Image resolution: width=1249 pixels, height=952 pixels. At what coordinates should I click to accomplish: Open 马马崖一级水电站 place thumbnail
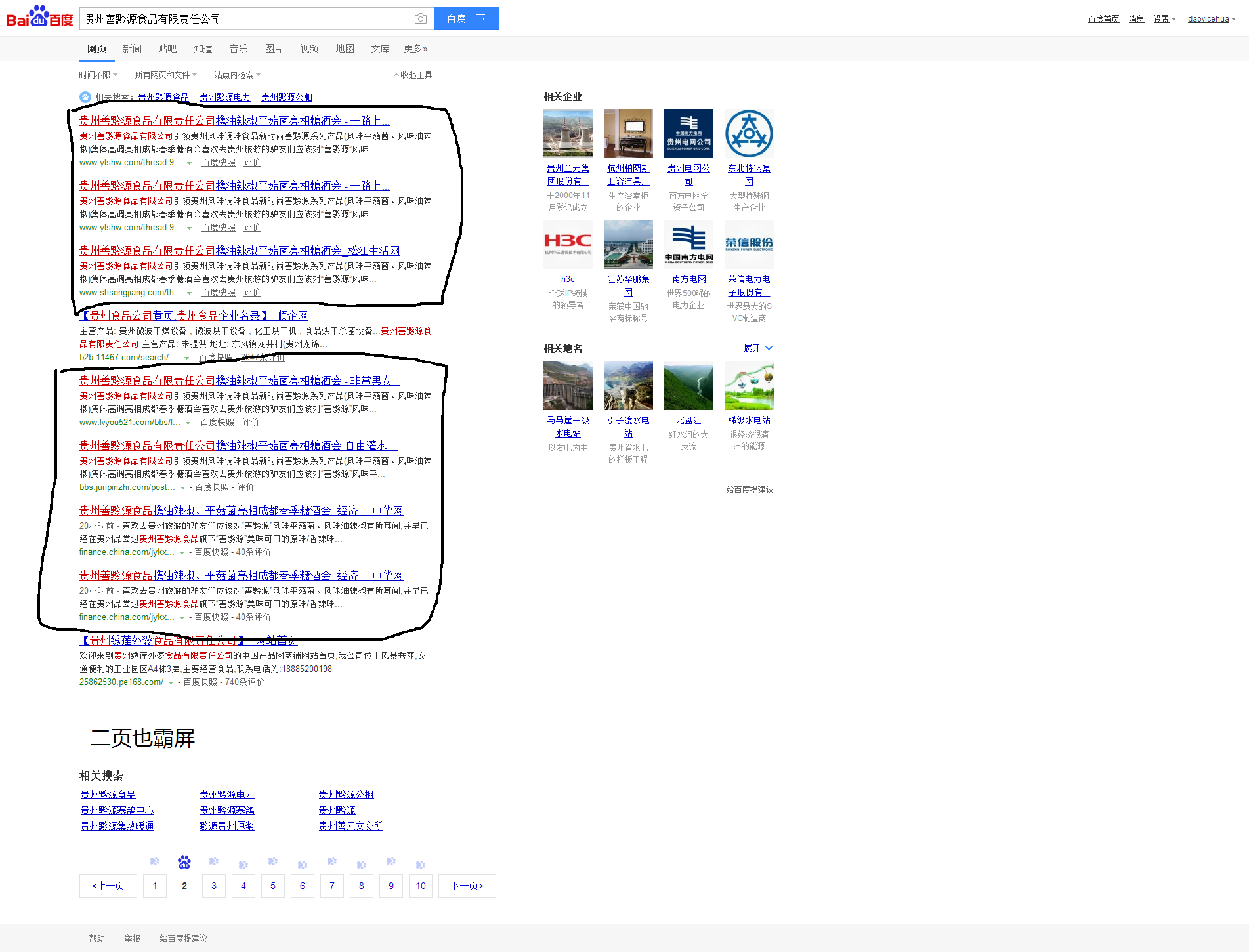568,385
